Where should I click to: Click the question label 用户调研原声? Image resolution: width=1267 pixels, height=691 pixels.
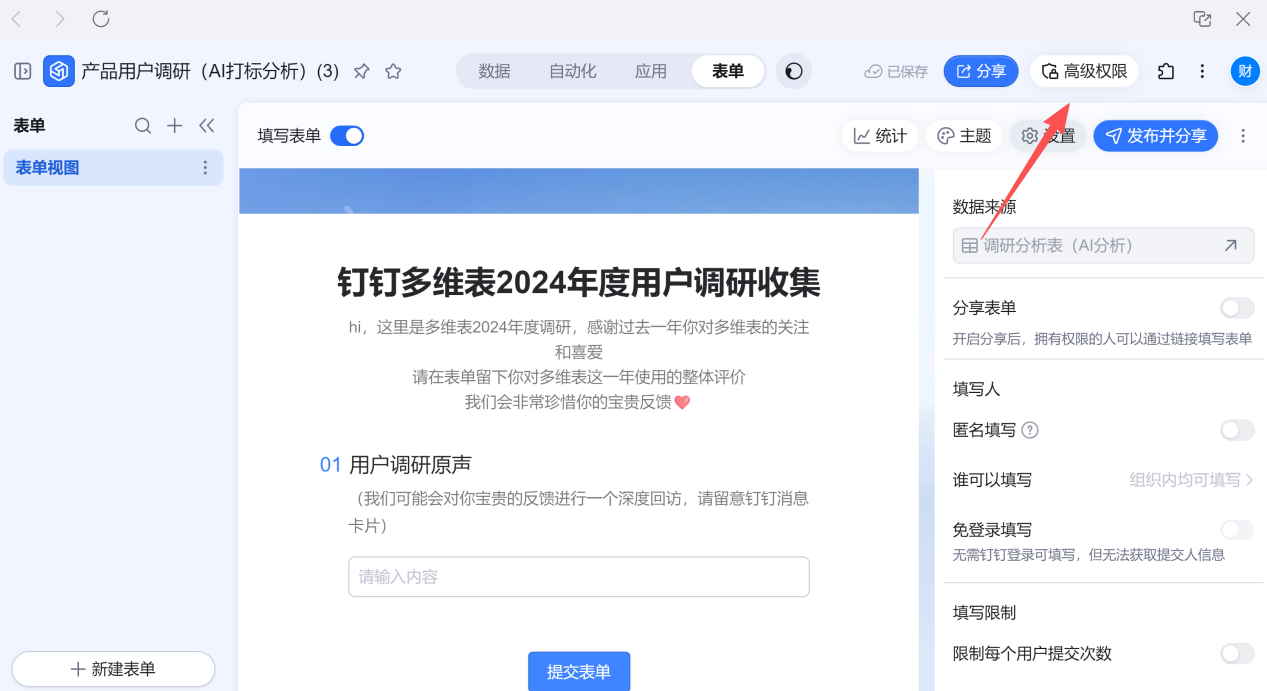[x=410, y=464]
